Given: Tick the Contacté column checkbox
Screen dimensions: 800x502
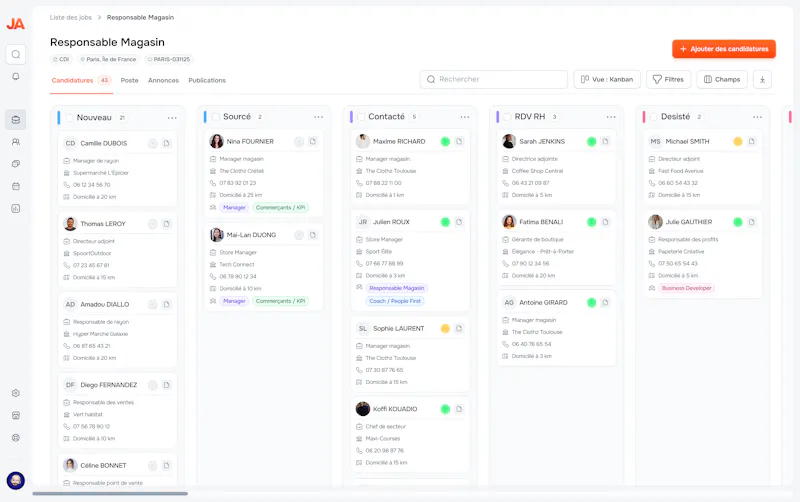Looking at the screenshot, I should click(x=361, y=117).
